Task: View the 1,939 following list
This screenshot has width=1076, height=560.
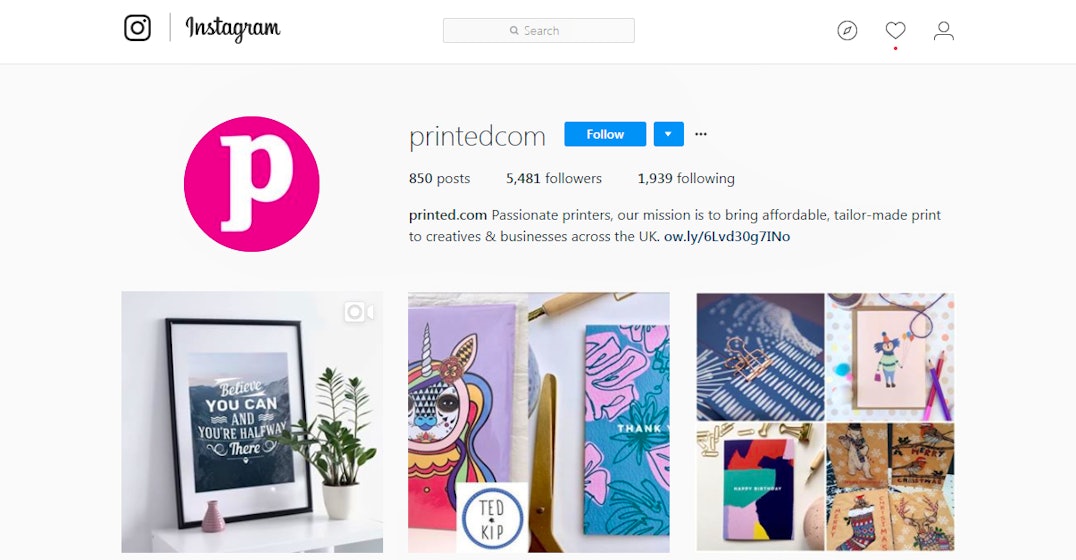Action: tap(686, 178)
